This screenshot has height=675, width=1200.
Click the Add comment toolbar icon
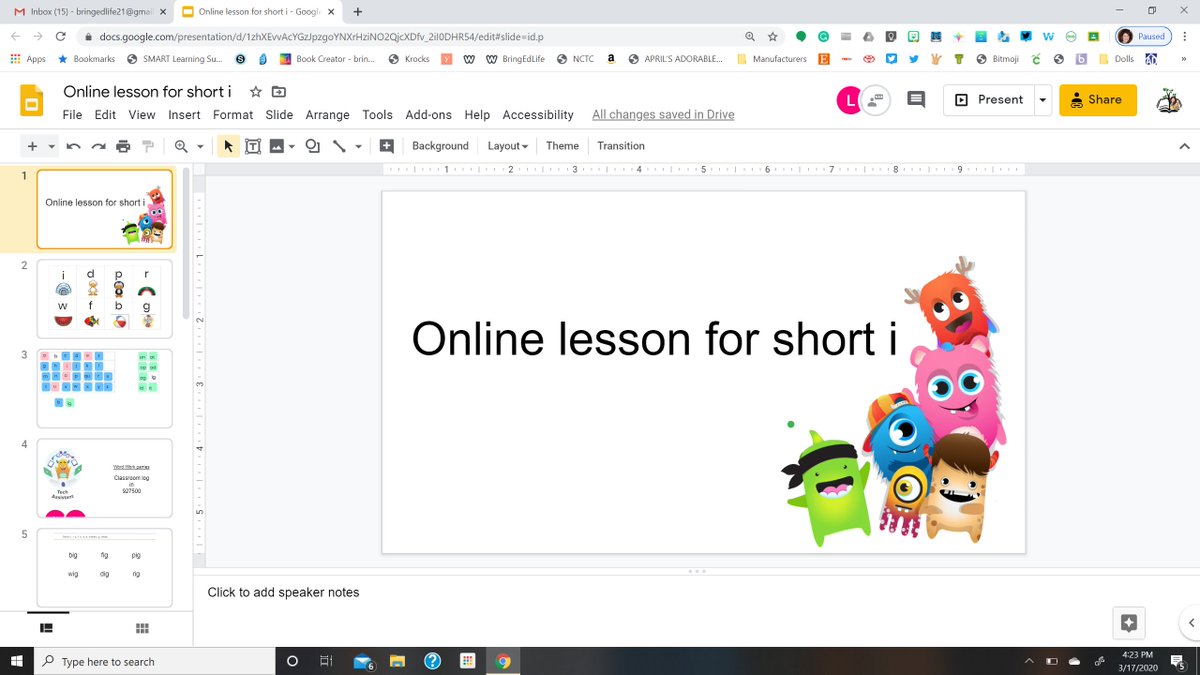pyautogui.click(x=387, y=146)
